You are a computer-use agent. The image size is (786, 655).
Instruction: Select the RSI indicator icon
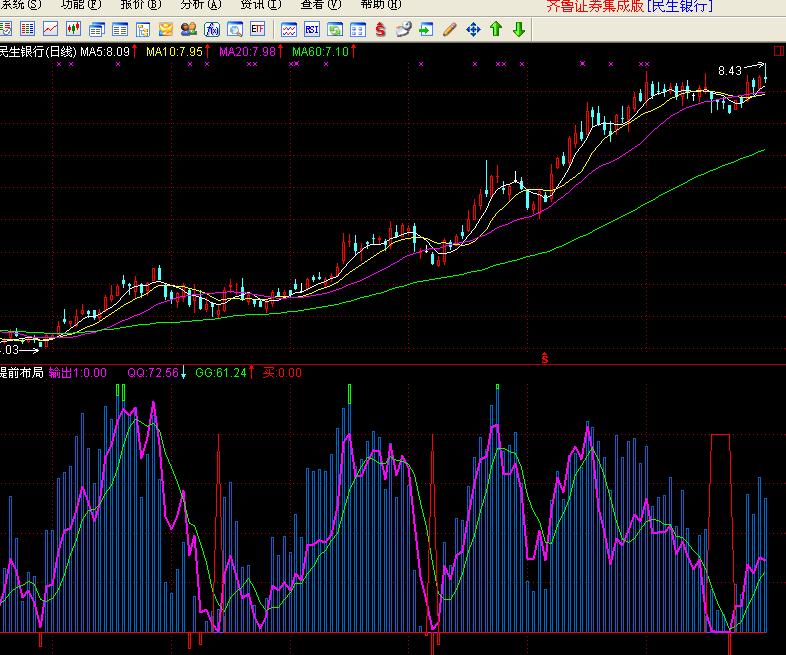[x=312, y=30]
